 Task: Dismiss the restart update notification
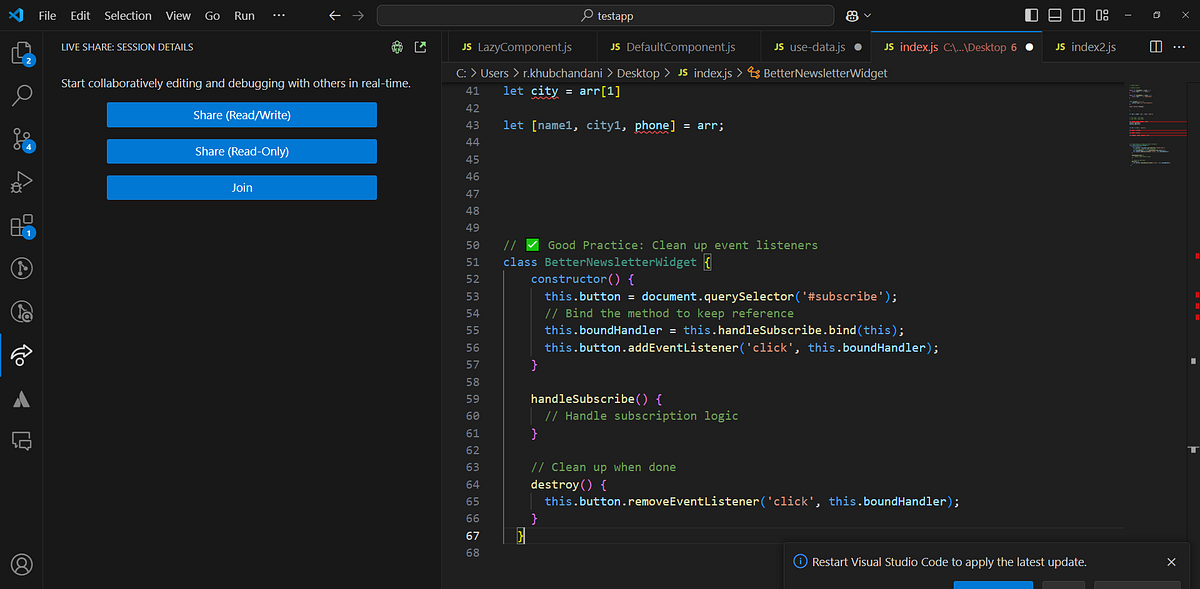tap(1171, 562)
